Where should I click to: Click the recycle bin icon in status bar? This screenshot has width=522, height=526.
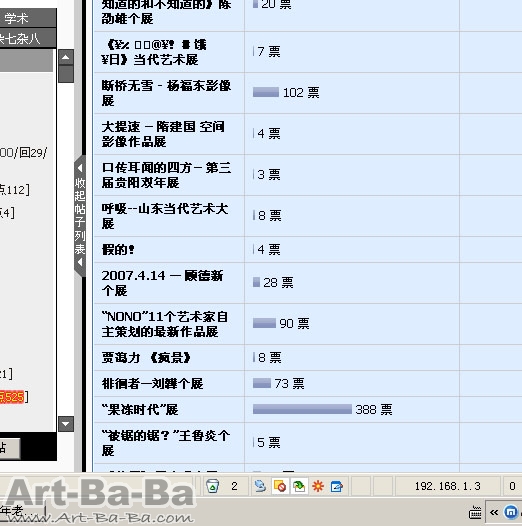pos(212,486)
